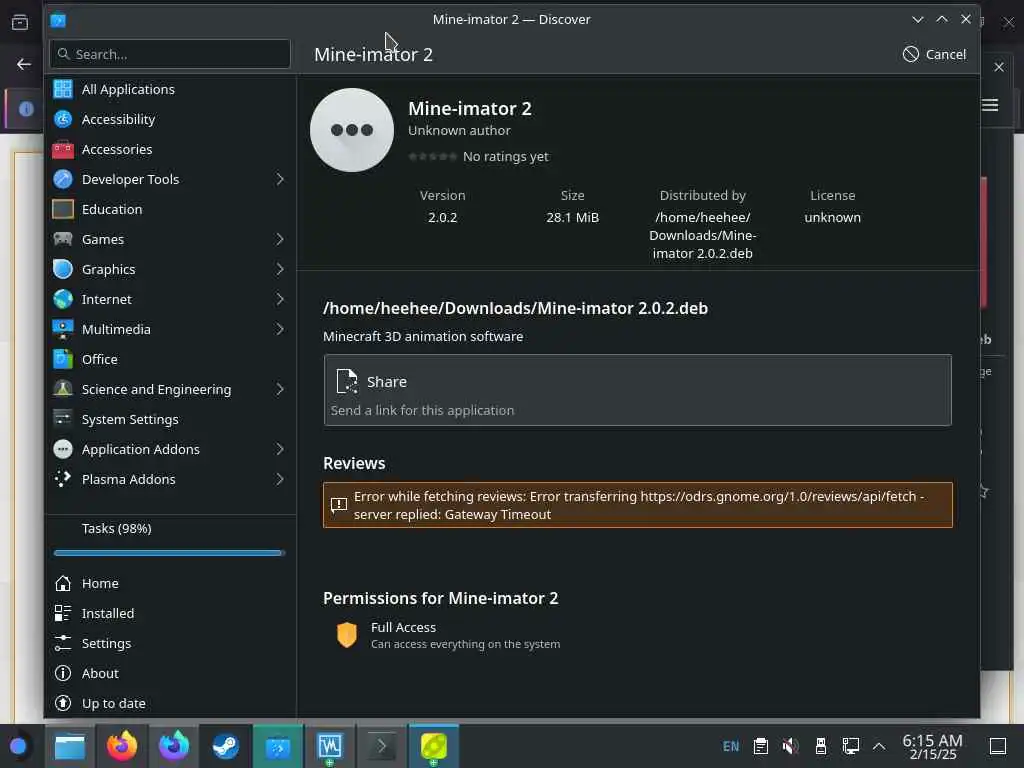The width and height of the screenshot is (1024, 768).
Task: Click the Science and Engineering flask icon
Action: (63, 389)
